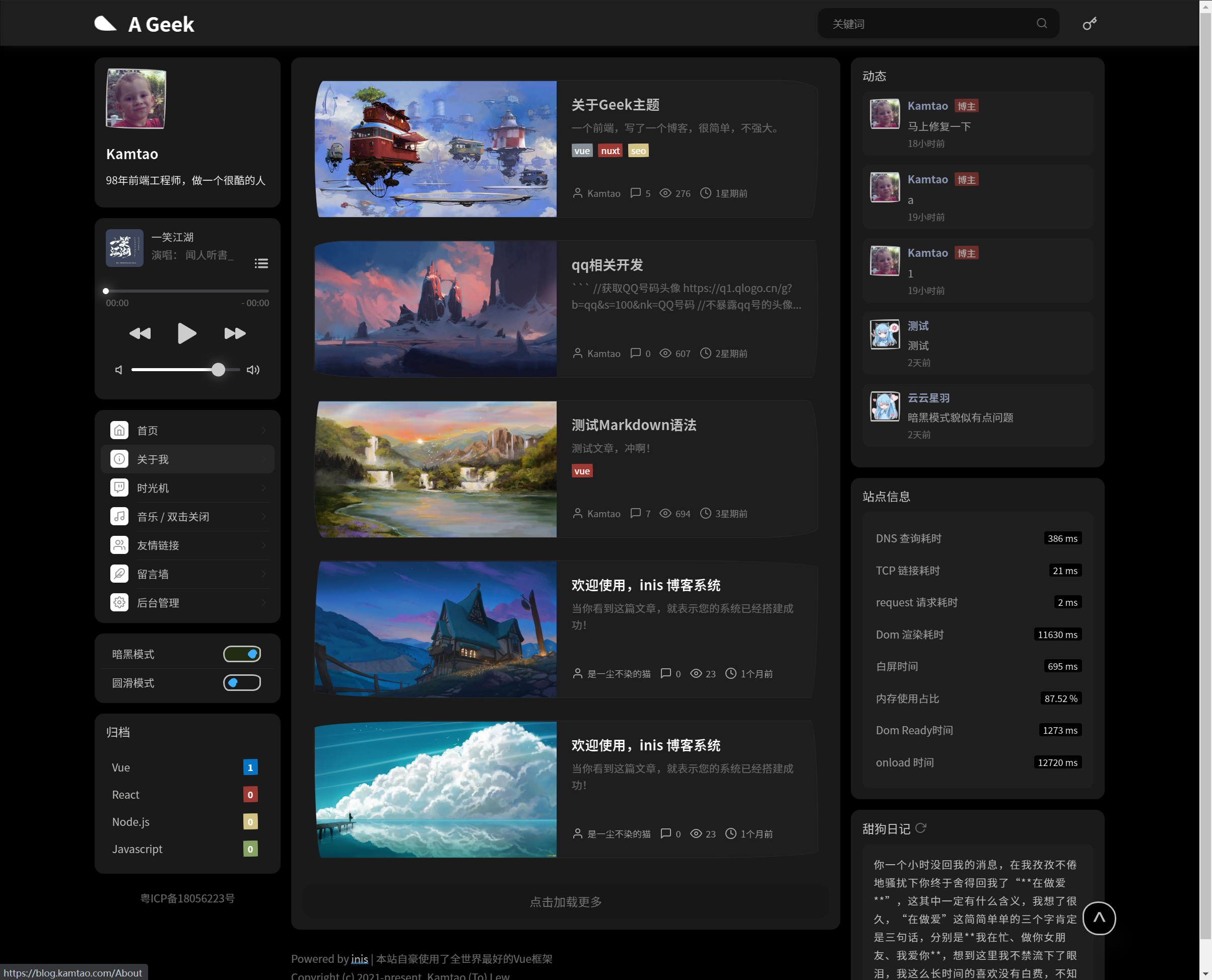Open 后台管理 menu item
This screenshot has width=1212, height=980.
point(187,603)
